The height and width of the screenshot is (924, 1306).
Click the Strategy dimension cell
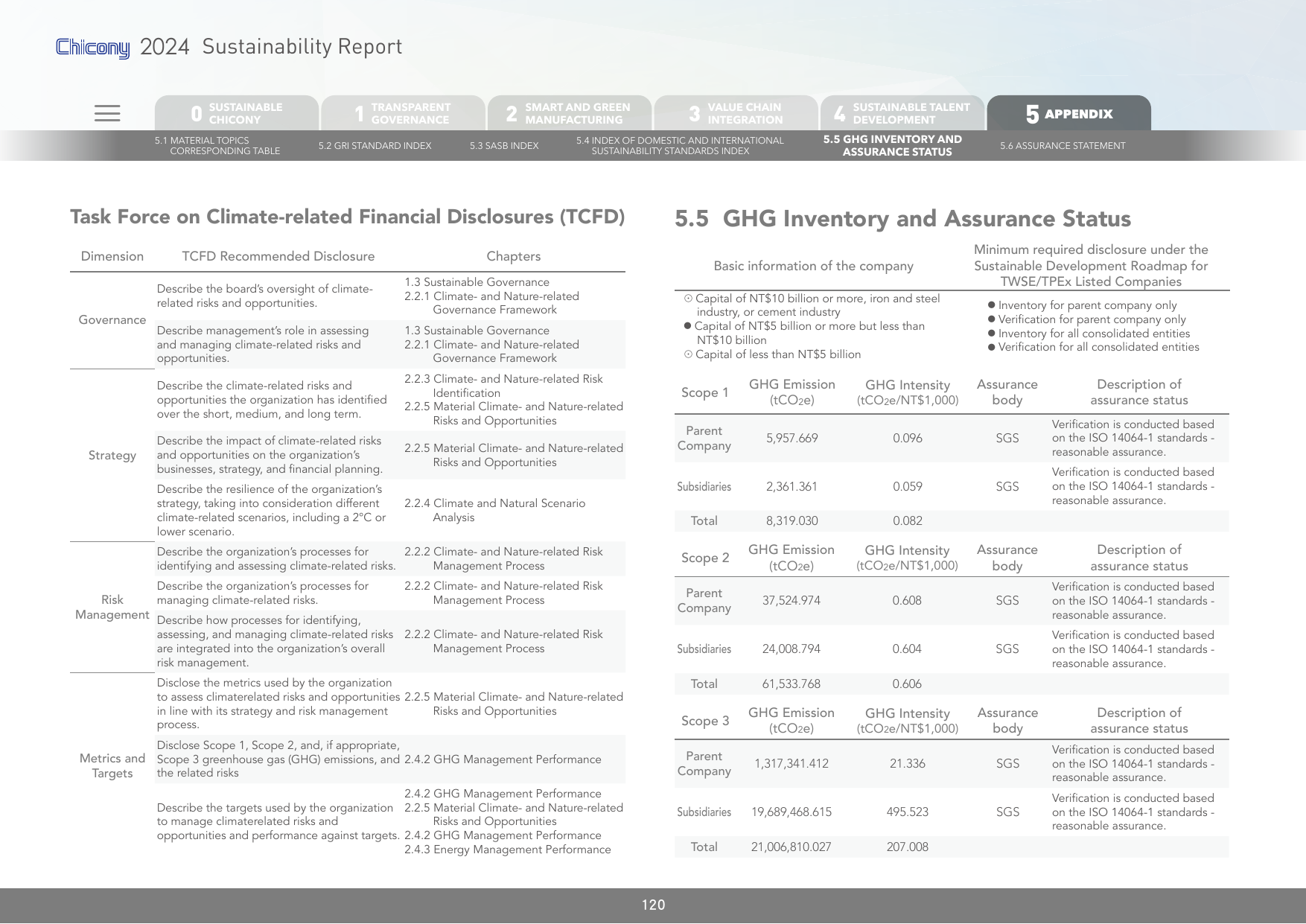click(112, 456)
